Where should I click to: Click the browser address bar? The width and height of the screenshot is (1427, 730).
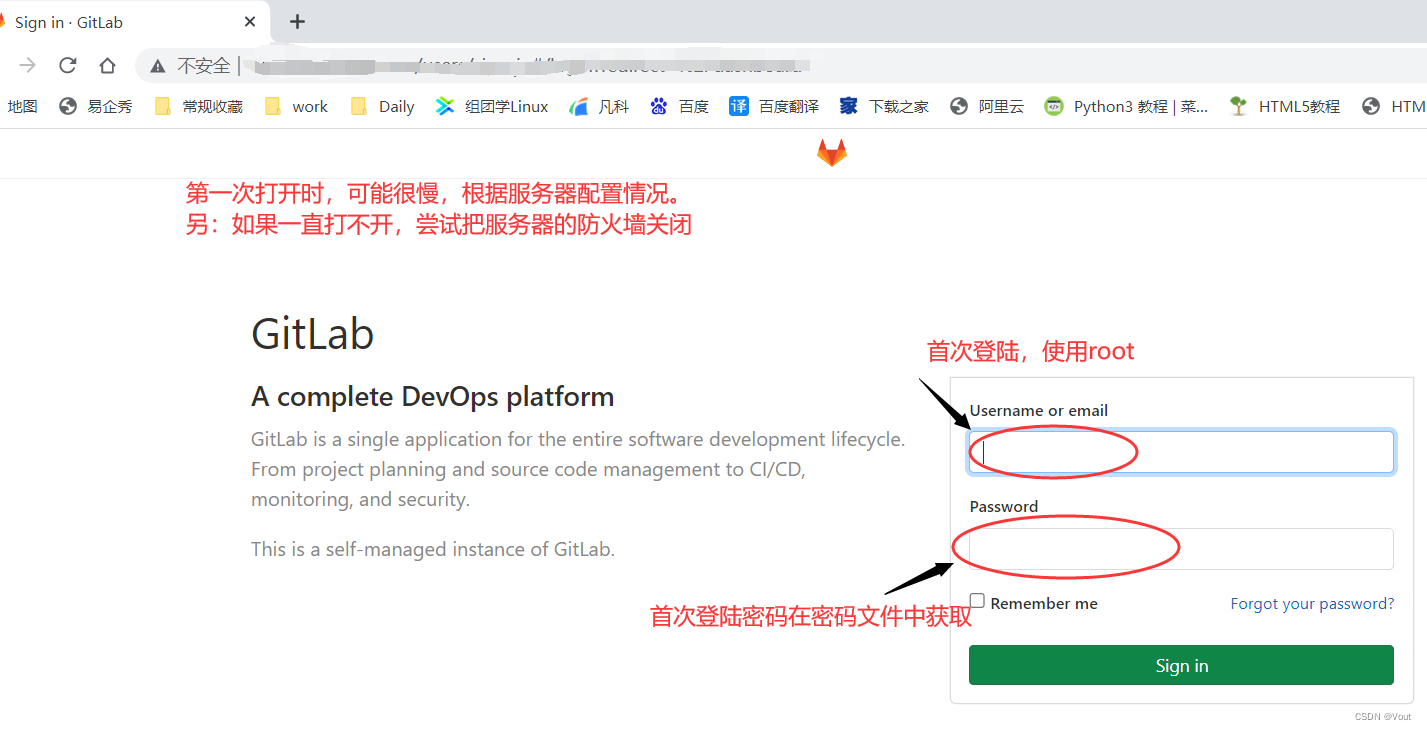(780, 66)
